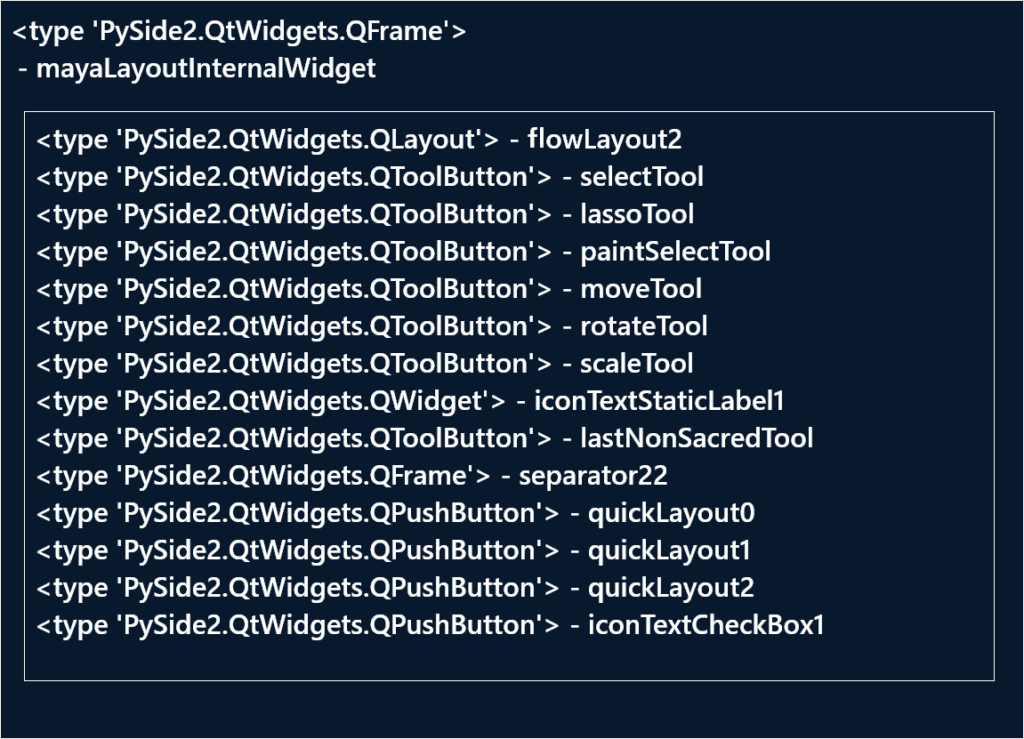Select the moveTool entry
1024x739 pixels.
(x=640, y=289)
